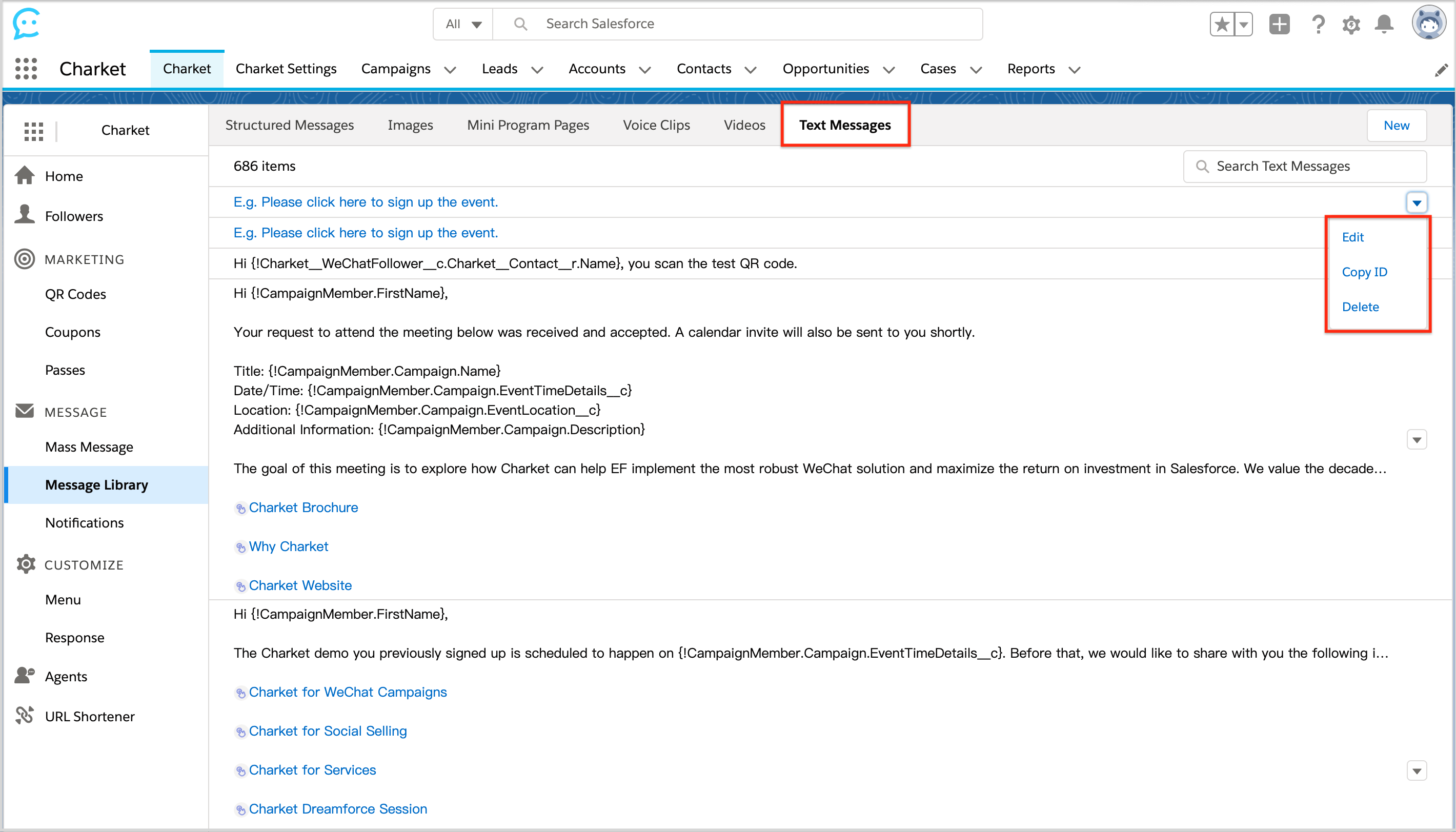Select Edit from the row menu

point(1352,237)
